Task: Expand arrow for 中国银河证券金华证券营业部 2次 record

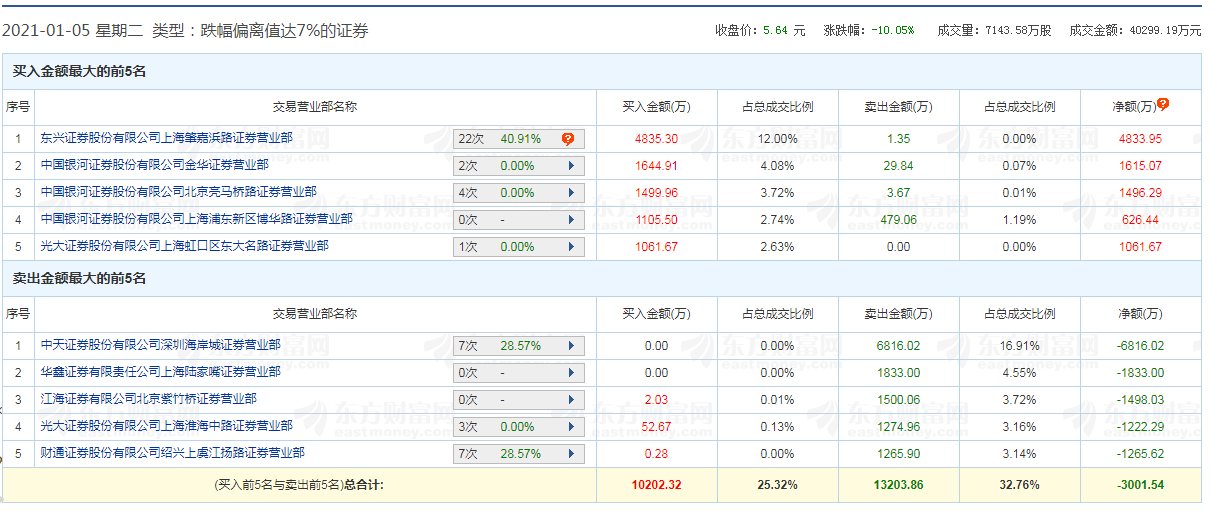Action: click(571, 166)
